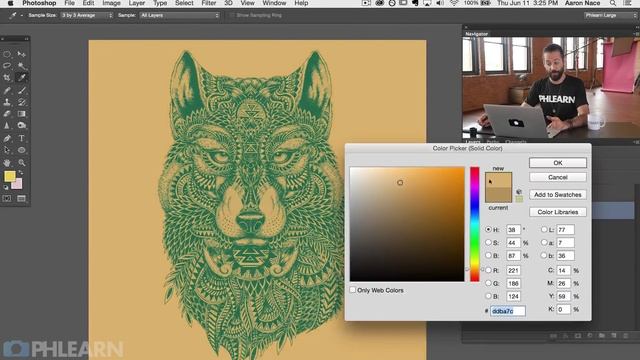Open Spotlight search in menu bar

click(x=613, y=3)
